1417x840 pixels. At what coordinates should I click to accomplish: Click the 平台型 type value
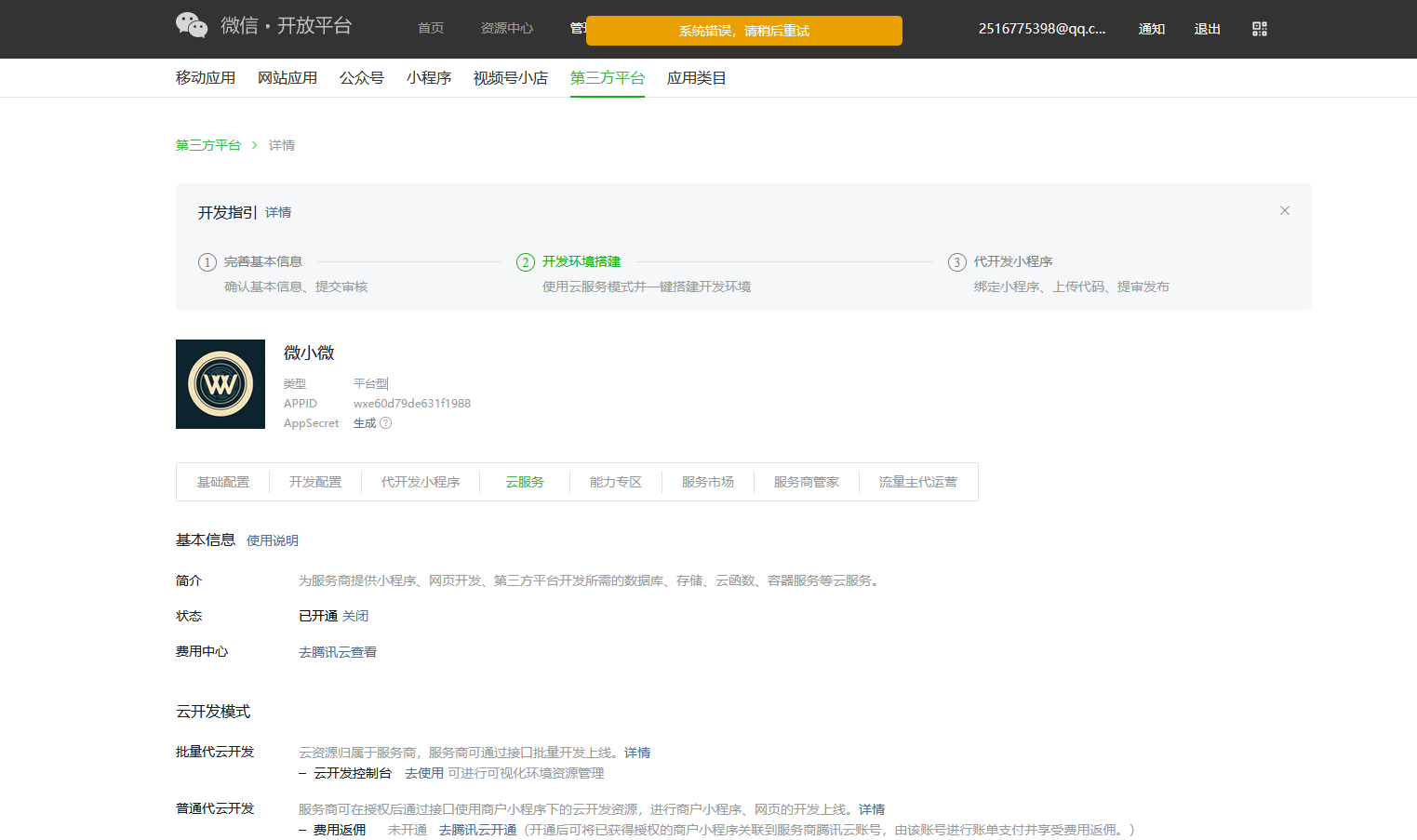(x=370, y=383)
